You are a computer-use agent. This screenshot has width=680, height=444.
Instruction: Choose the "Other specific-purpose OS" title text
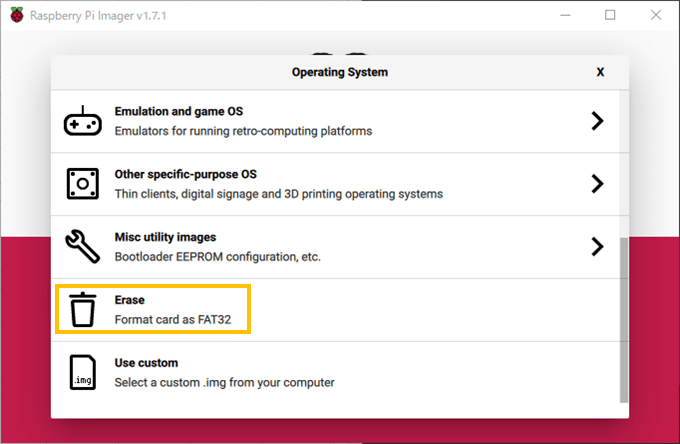click(x=187, y=174)
